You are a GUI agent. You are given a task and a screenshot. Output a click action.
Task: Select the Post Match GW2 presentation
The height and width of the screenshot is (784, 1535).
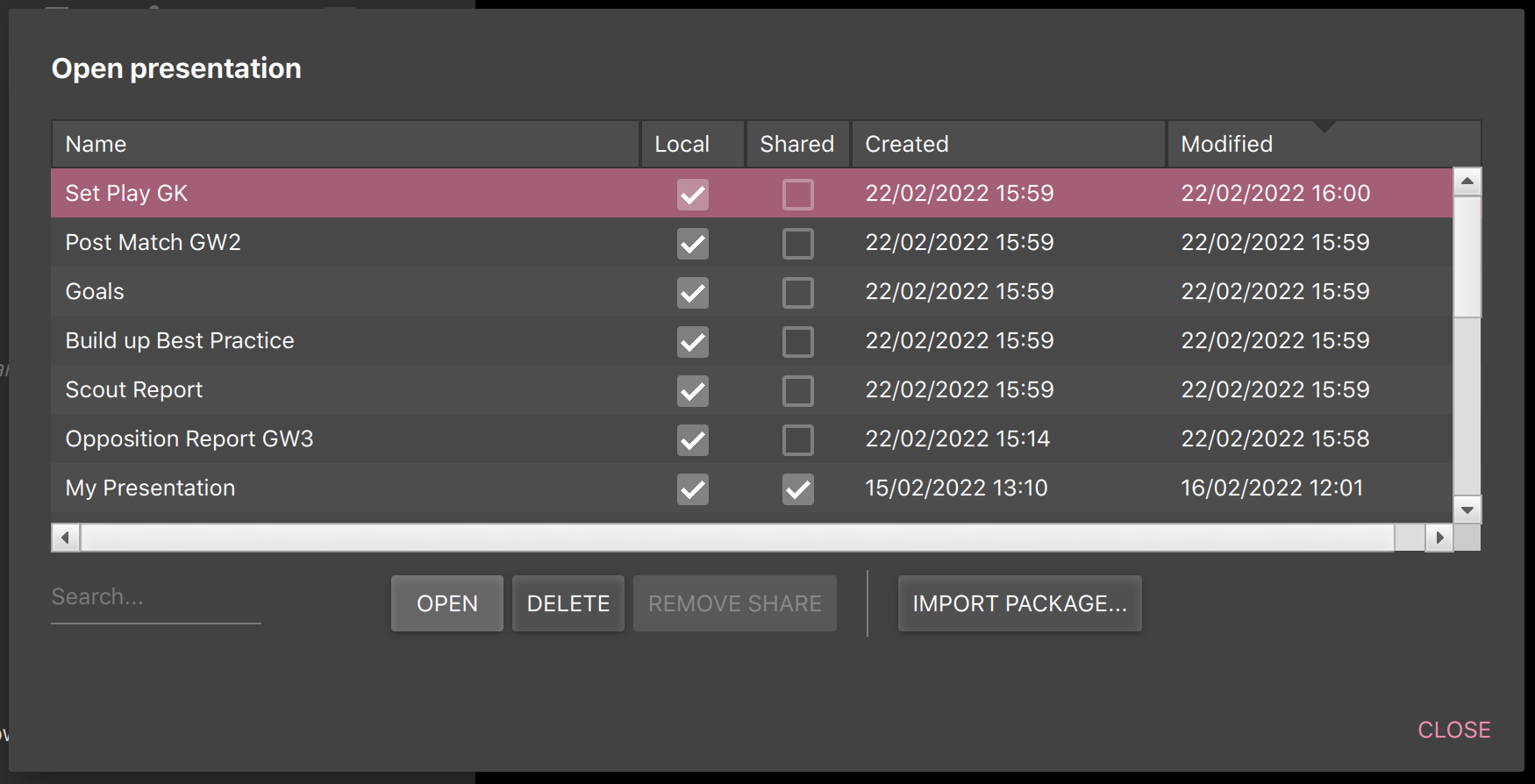click(752, 242)
